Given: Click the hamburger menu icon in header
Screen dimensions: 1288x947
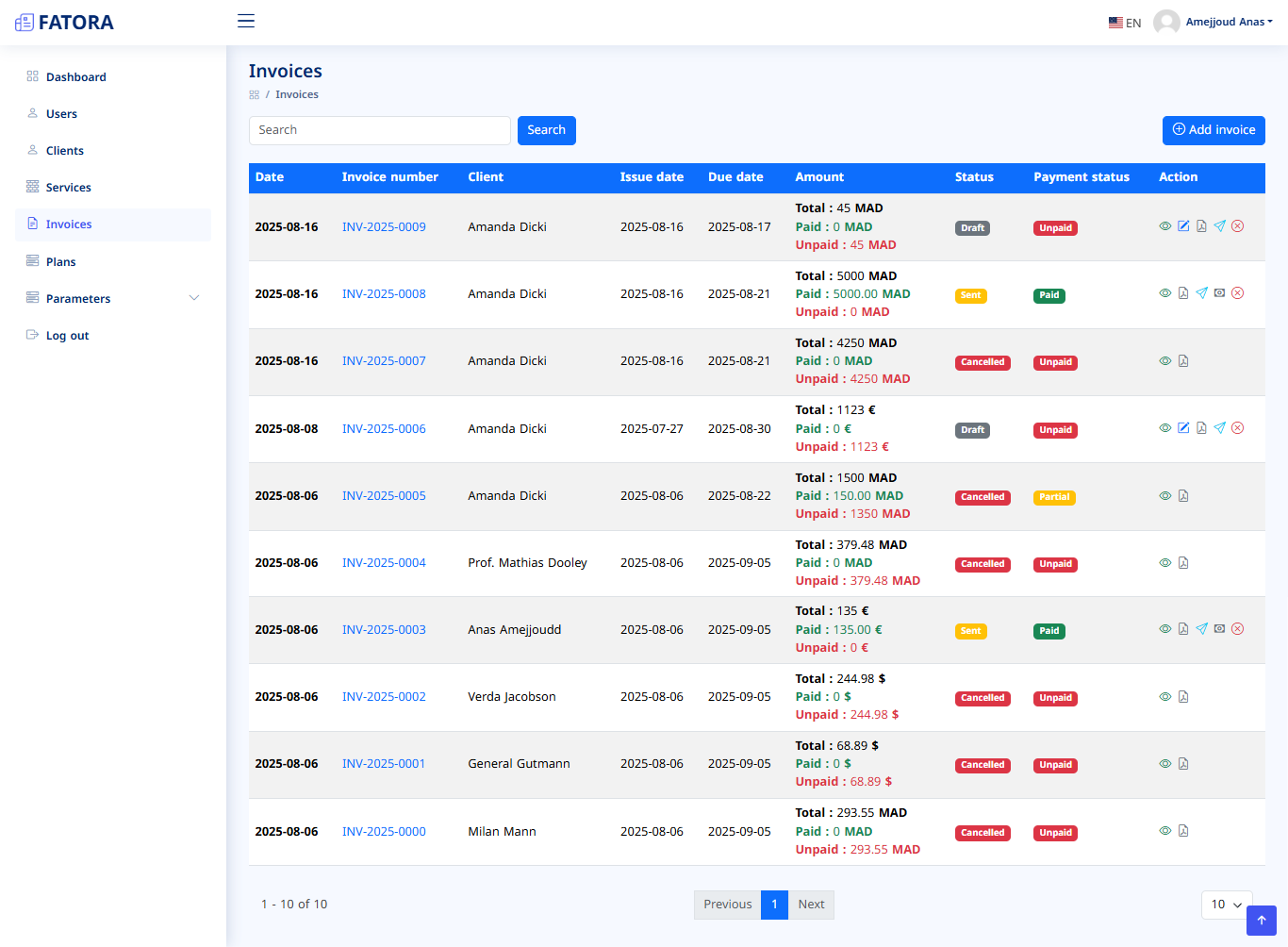Looking at the screenshot, I should pyautogui.click(x=246, y=21).
